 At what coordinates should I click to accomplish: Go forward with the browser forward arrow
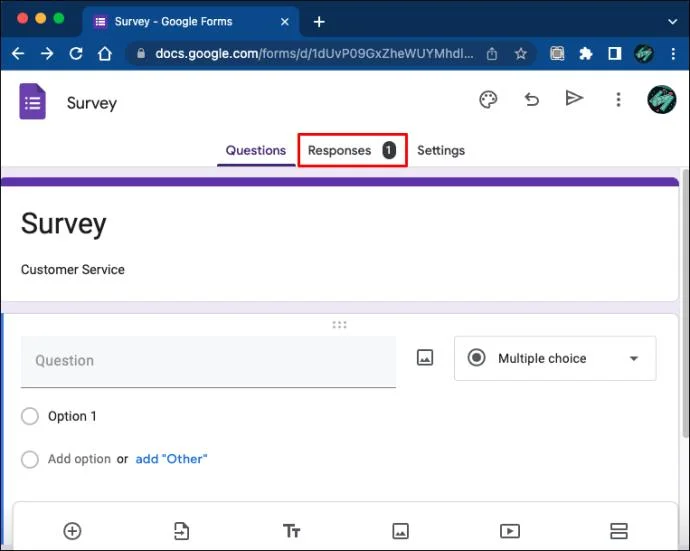(x=47, y=54)
